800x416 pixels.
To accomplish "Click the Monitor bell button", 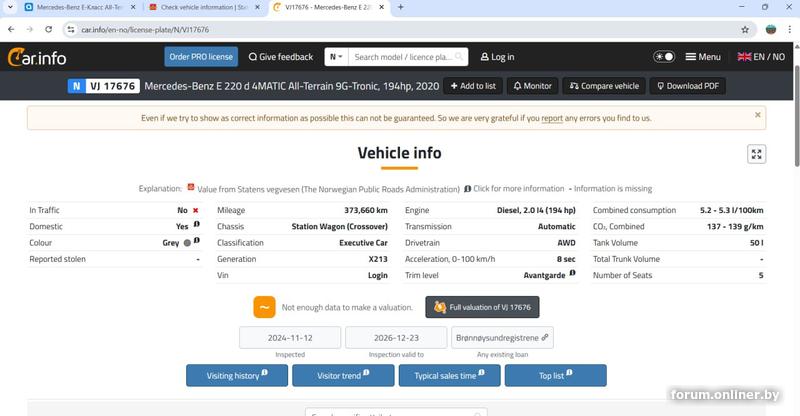I will [532, 86].
